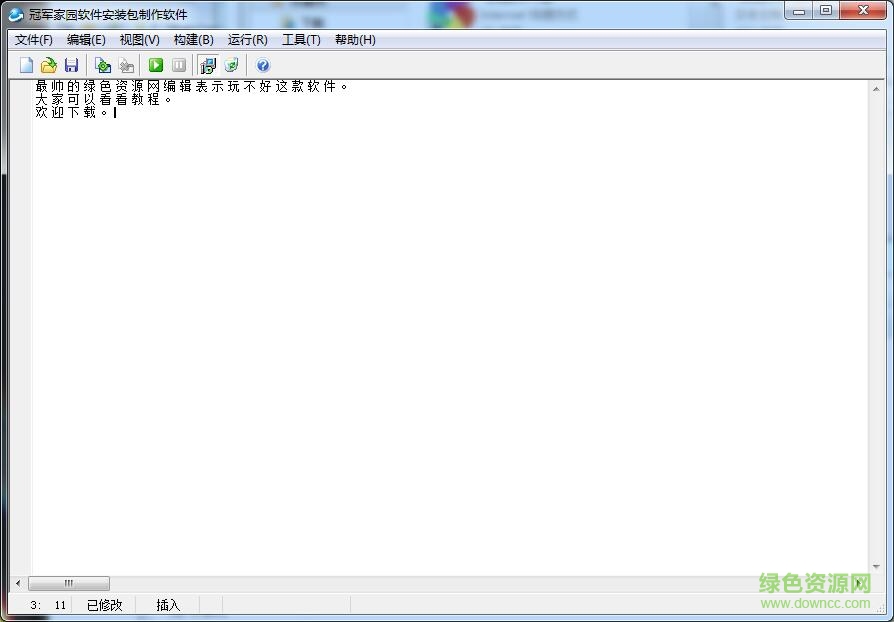Close the installer maker window
This screenshot has height=622, width=894.
[863, 11]
